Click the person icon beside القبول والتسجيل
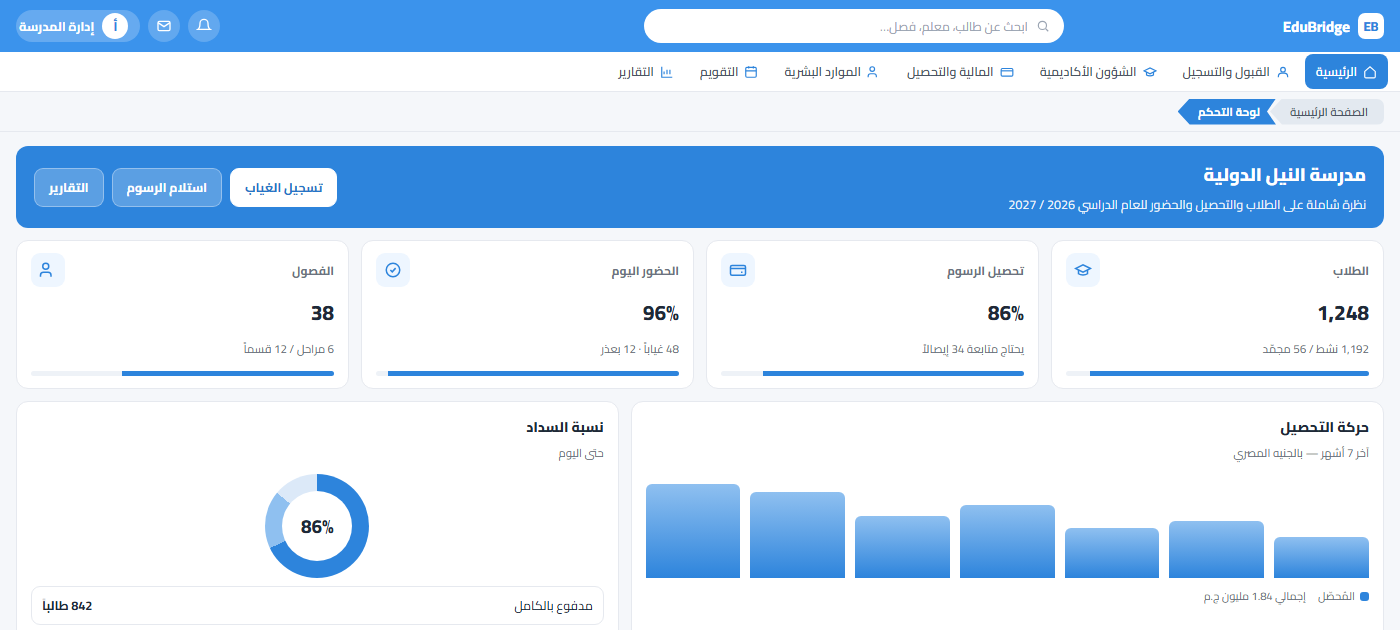The height and width of the screenshot is (630, 1400). pyautogui.click(x=1283, y=72)
